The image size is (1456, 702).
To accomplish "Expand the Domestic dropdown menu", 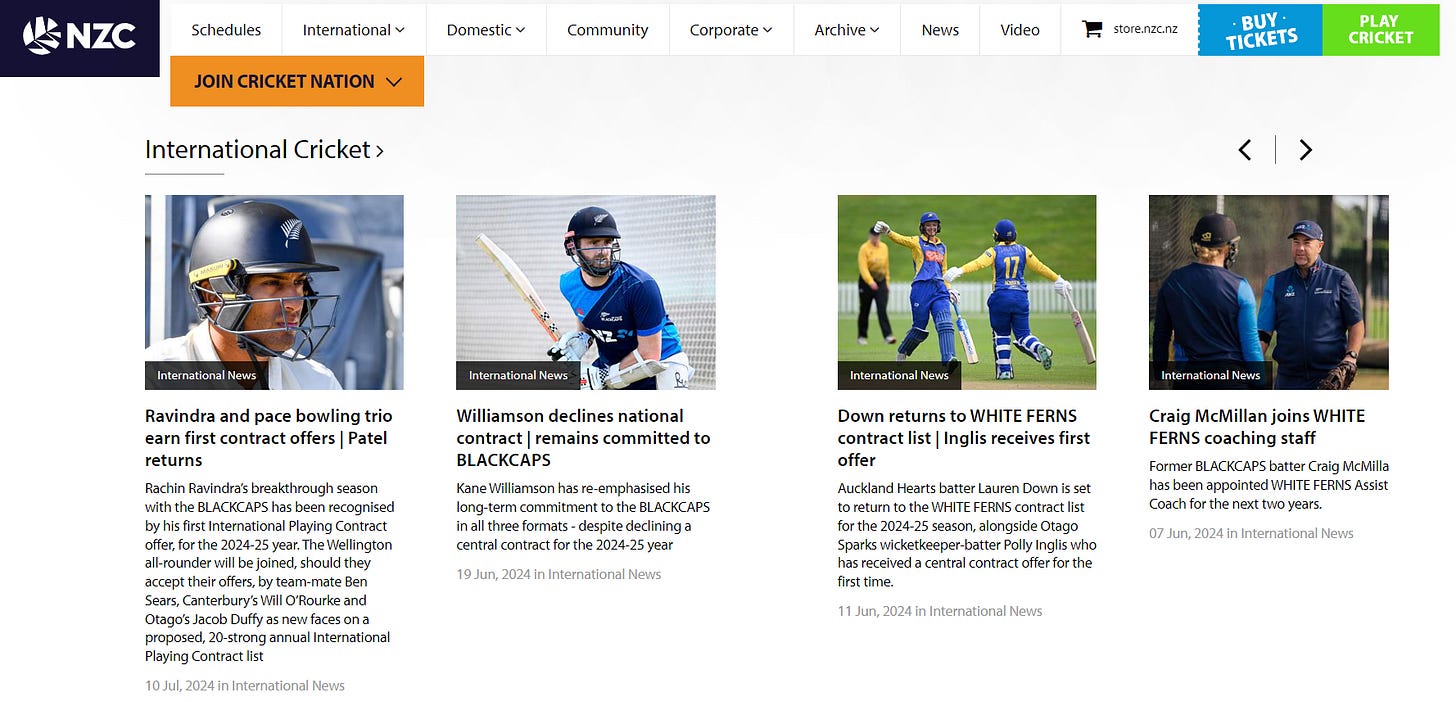I will (x=486, y=30).
